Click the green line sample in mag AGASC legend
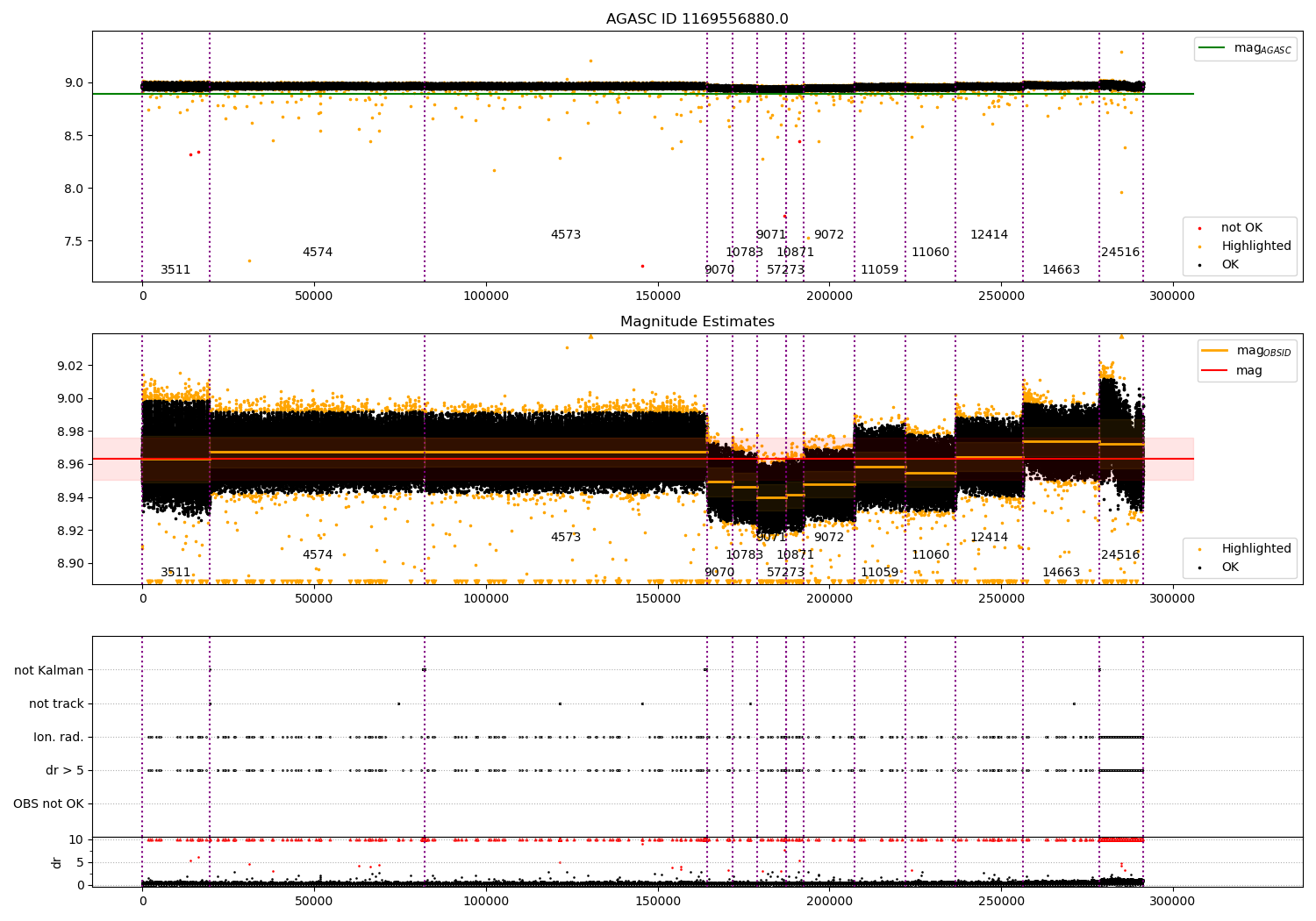This screenshot has width=1316, height=921. click(1212, 48)
